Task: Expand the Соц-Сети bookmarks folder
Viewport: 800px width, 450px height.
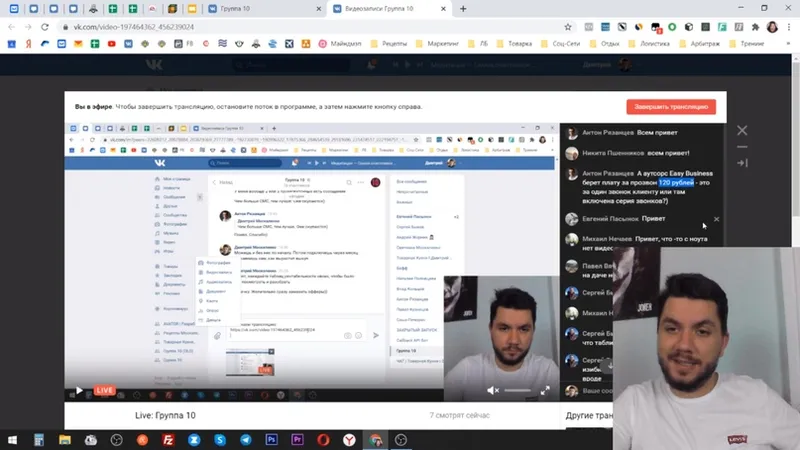Action: point(561,44)
